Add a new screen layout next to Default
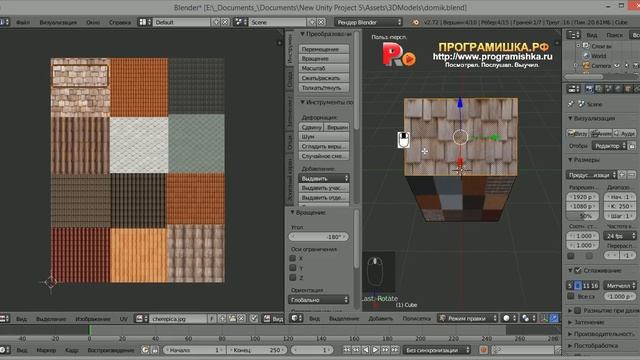Screen dimensions: 640x360 [x=216, y=22]
